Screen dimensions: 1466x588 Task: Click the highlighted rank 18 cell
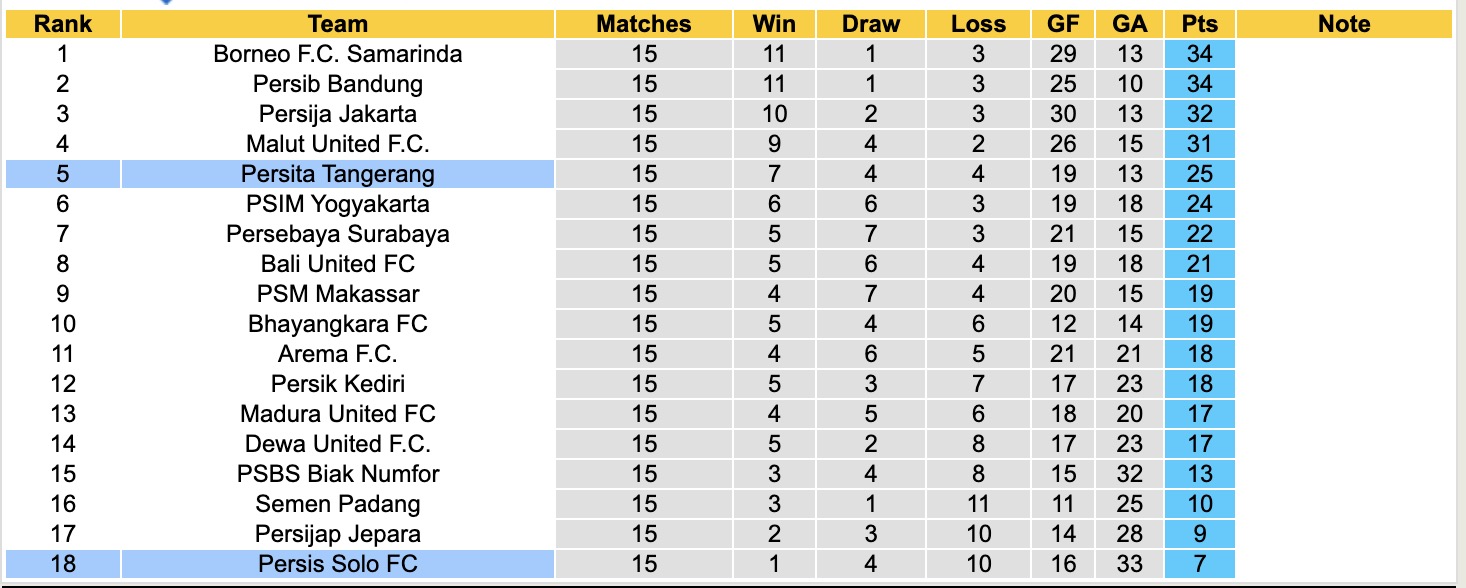63,564
